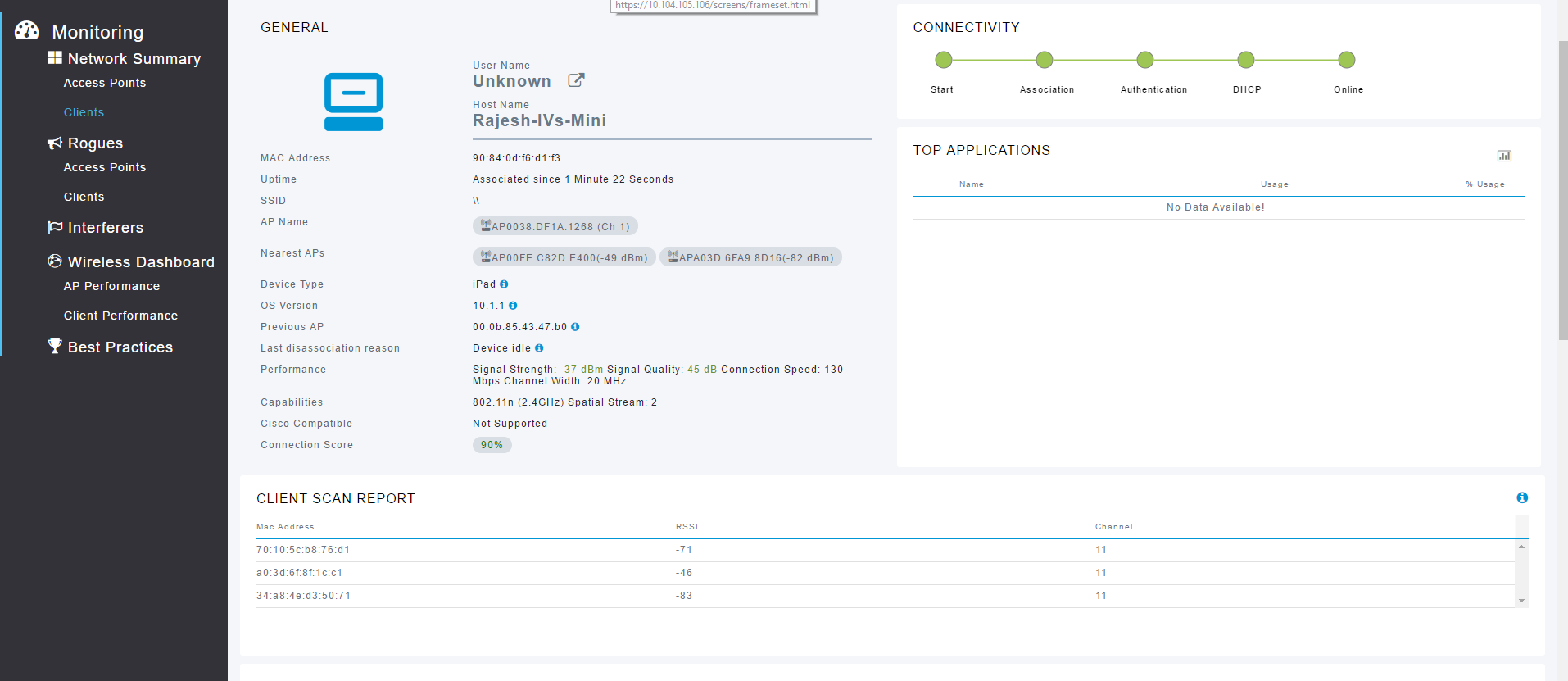Click the Monitoring dashboard gauge icon
The width and height of the screenshot is (1568, 681).
(27, 31)
